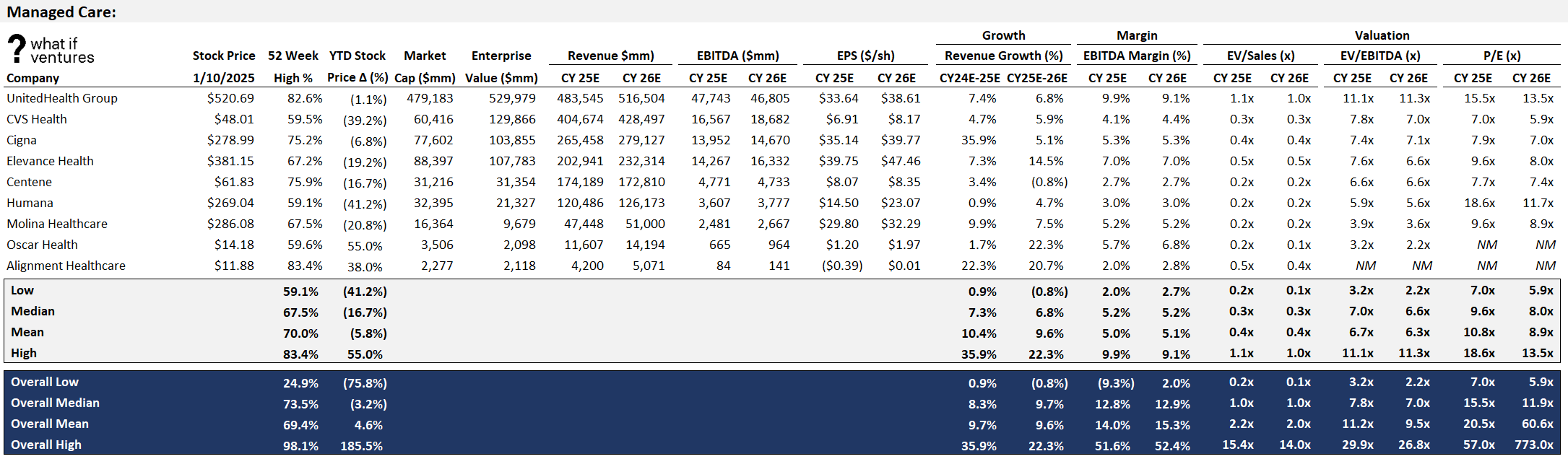Image resolution: width=1568 pixels, height=459 pixels.
Task: Click Molina market cap 16,364
Action: (433, 224)
